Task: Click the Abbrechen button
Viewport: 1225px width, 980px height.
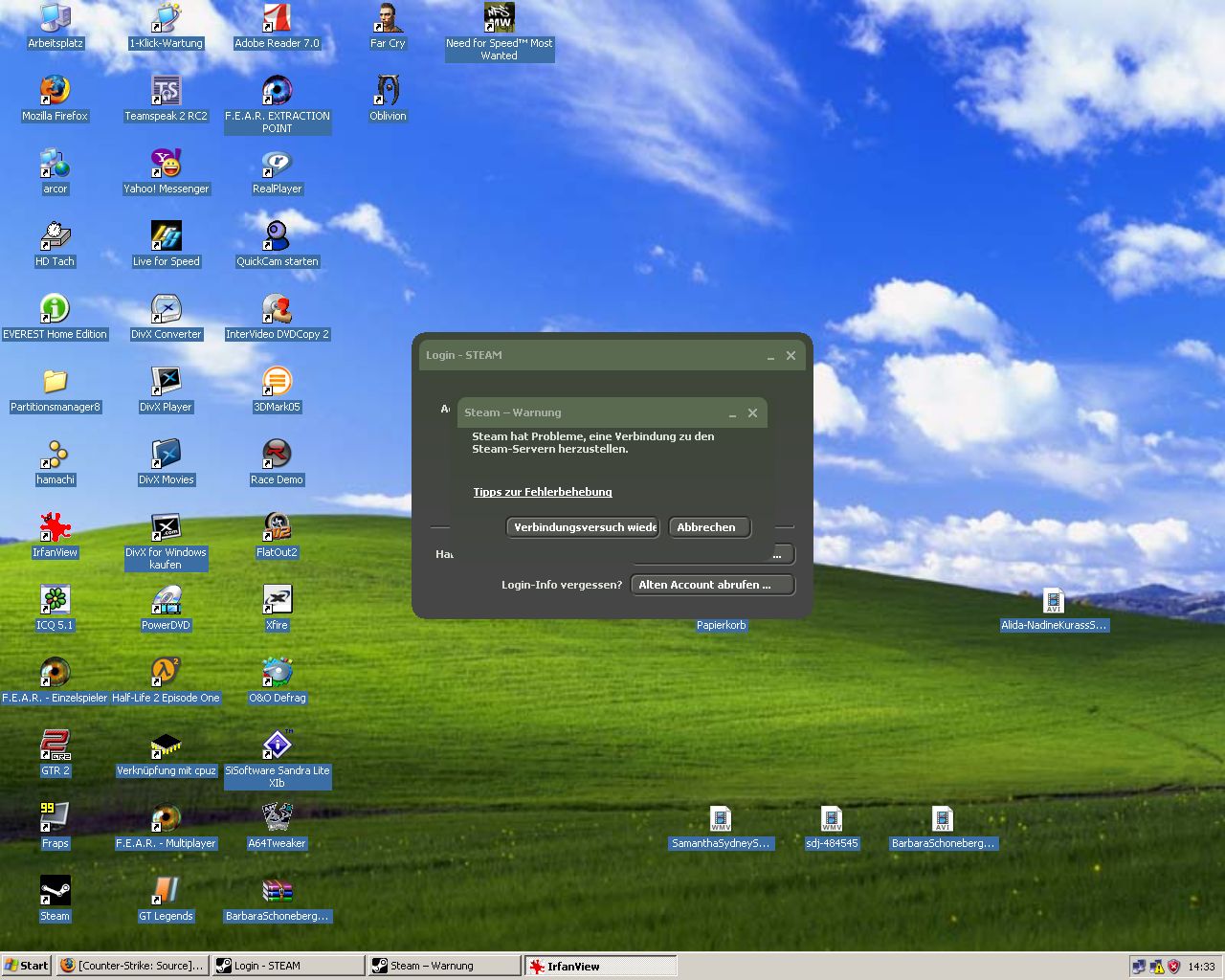Action: tap(709, 527)
